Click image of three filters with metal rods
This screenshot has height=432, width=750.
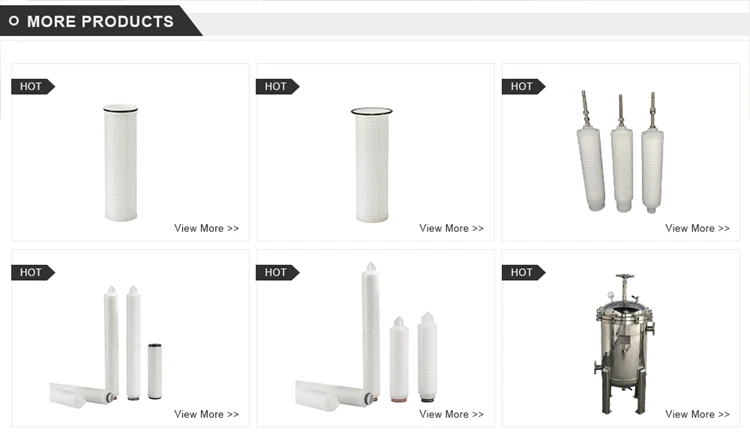620,152
